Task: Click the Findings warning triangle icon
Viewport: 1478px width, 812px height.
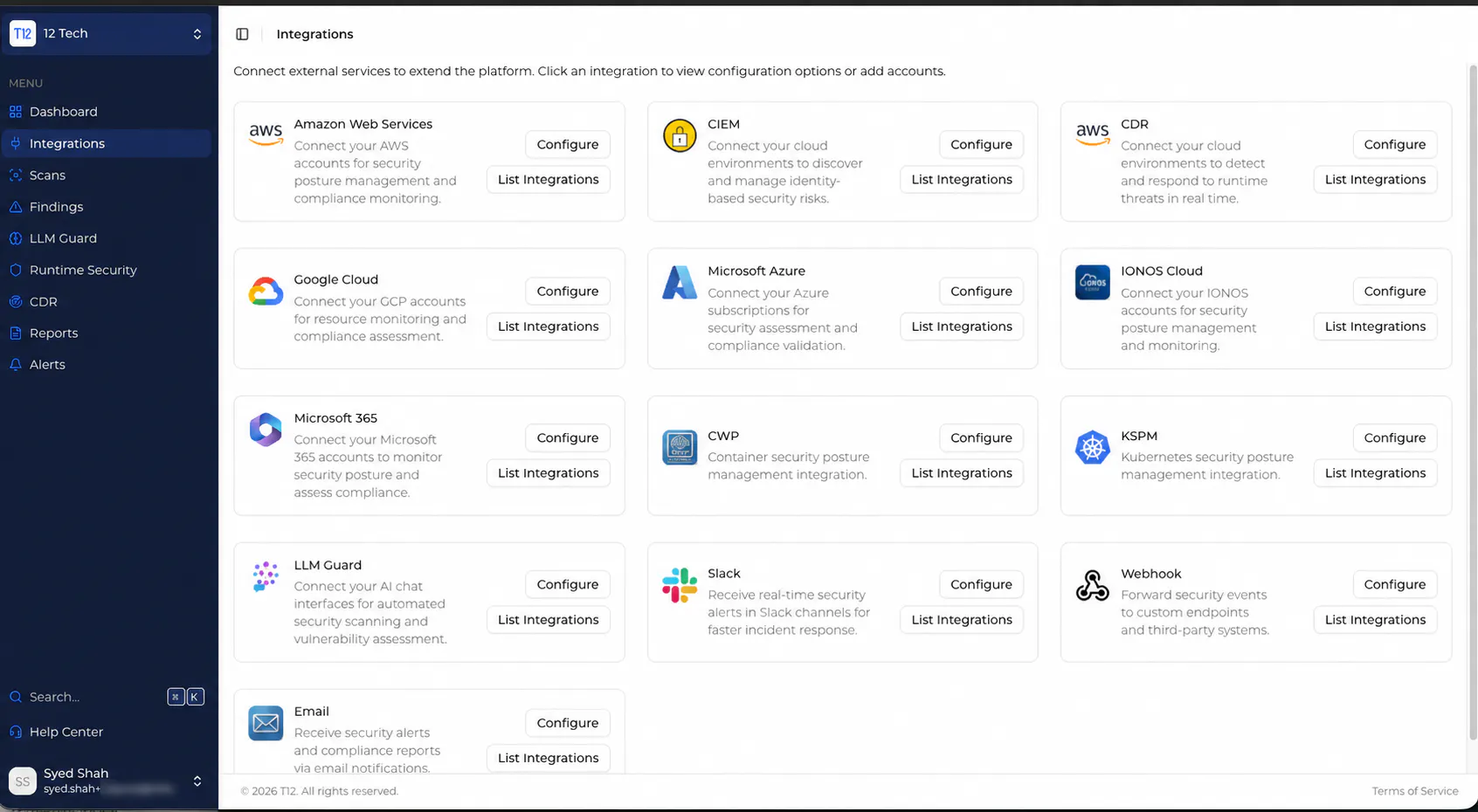Action: [x=16, y=207]
